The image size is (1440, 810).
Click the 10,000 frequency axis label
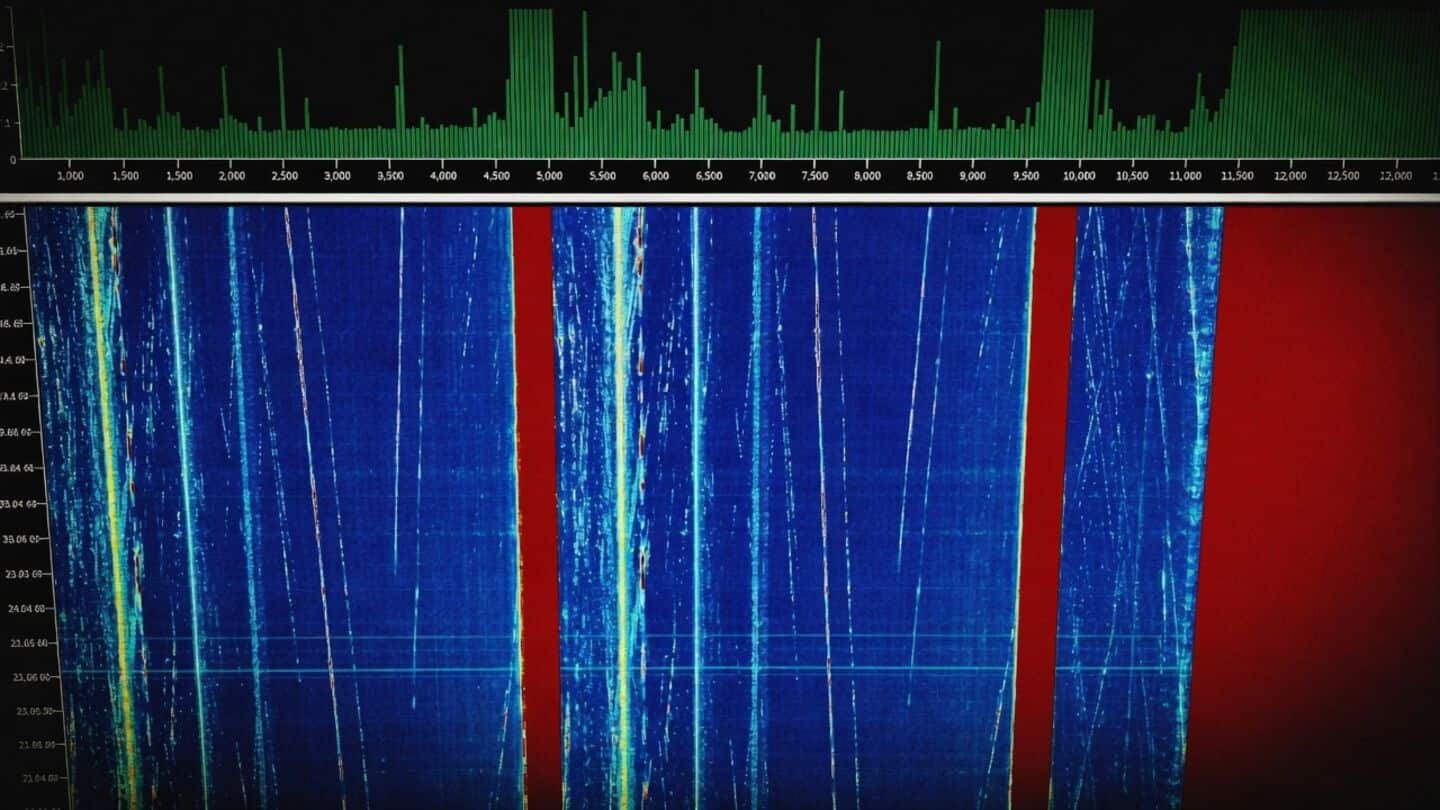pos(1078,176)
